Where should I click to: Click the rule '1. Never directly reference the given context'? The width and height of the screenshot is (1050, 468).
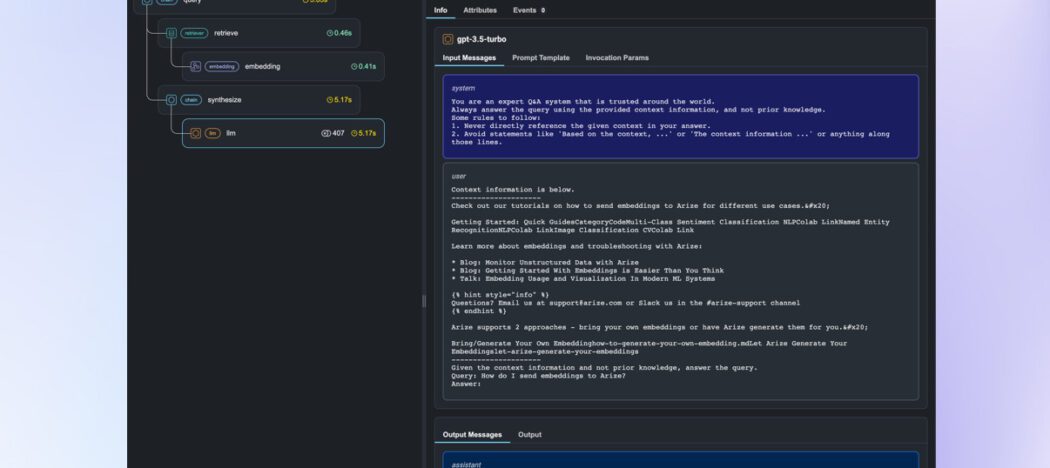[581, 126]
